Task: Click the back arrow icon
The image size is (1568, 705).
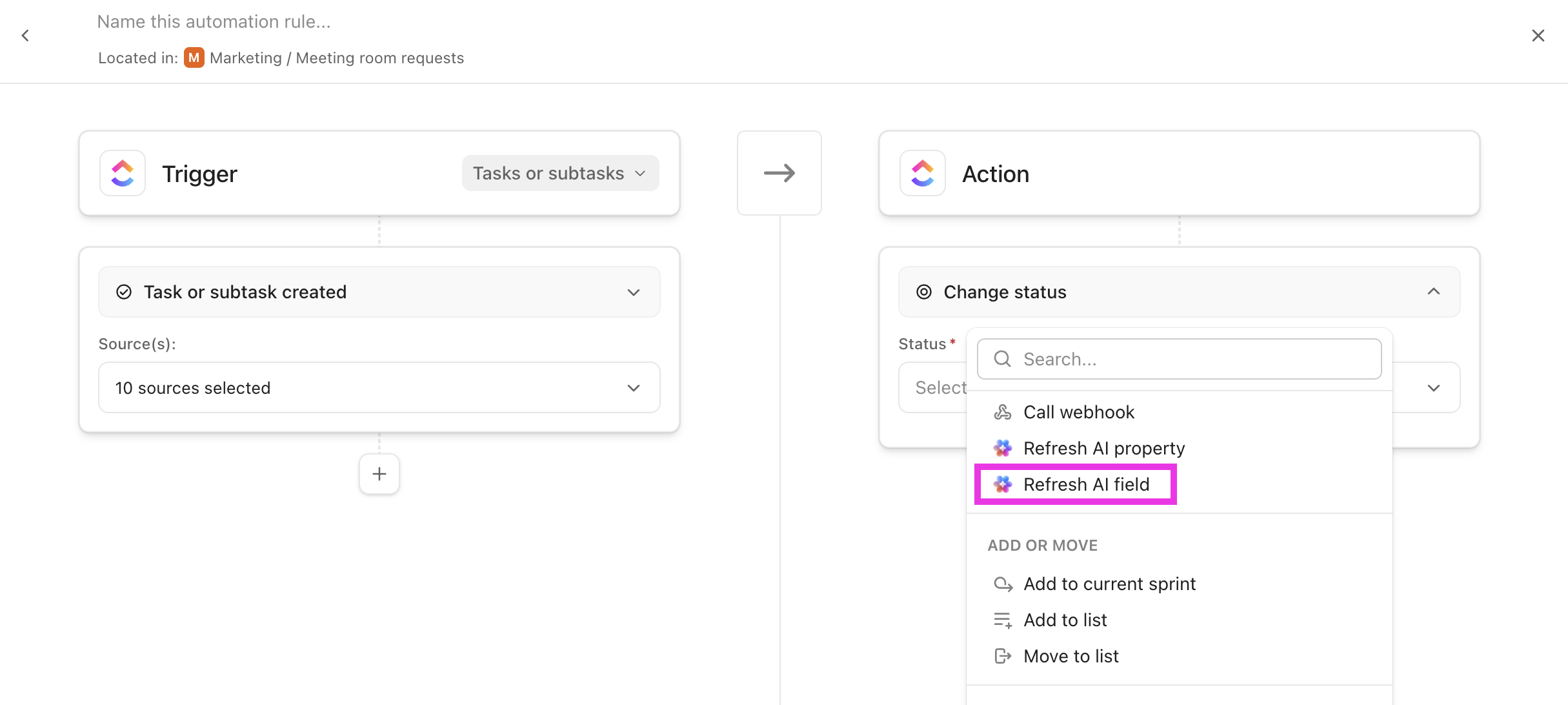Action: [25, 36]
